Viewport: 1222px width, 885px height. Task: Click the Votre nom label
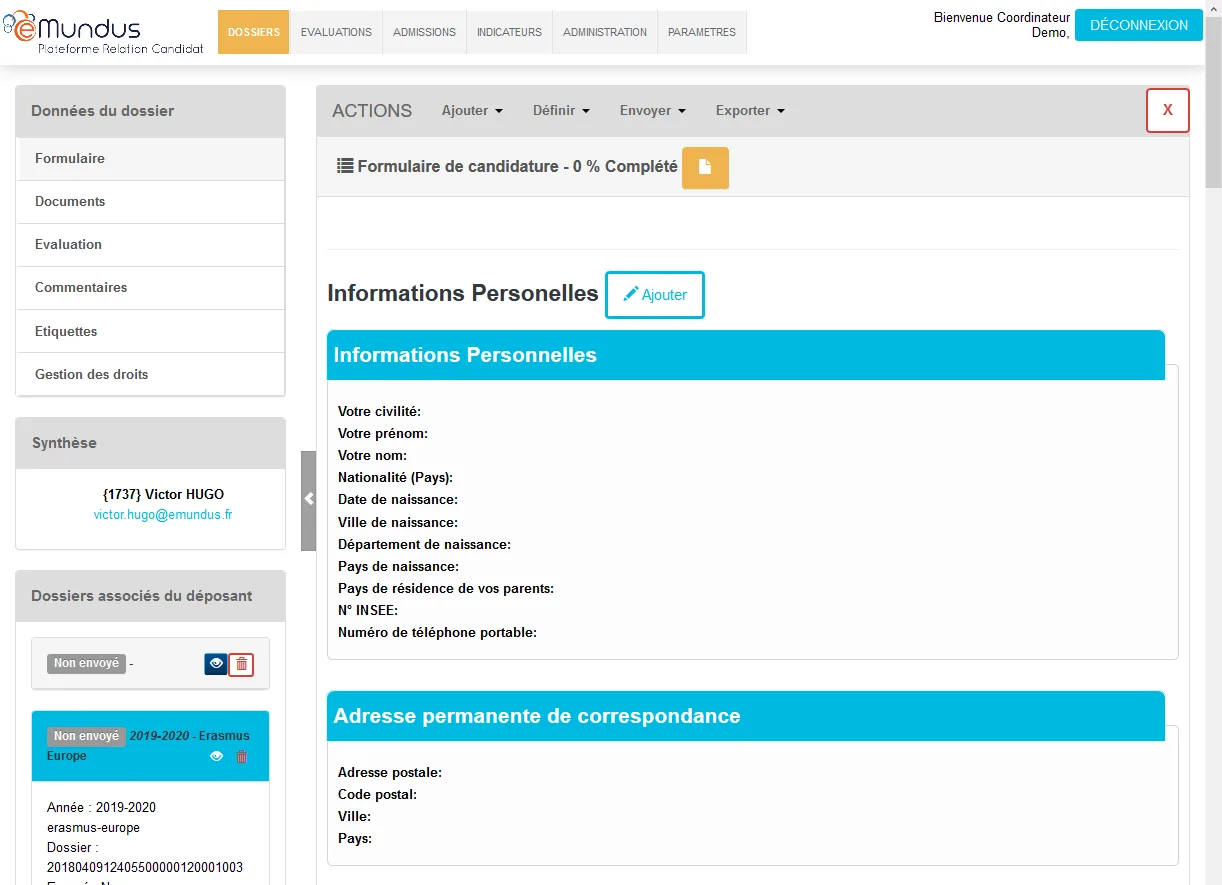[372, 455]
